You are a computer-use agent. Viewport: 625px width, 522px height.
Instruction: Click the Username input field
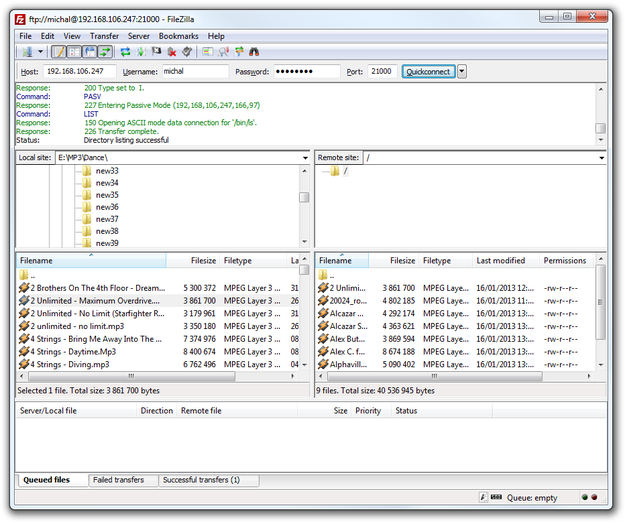[195, 71]
